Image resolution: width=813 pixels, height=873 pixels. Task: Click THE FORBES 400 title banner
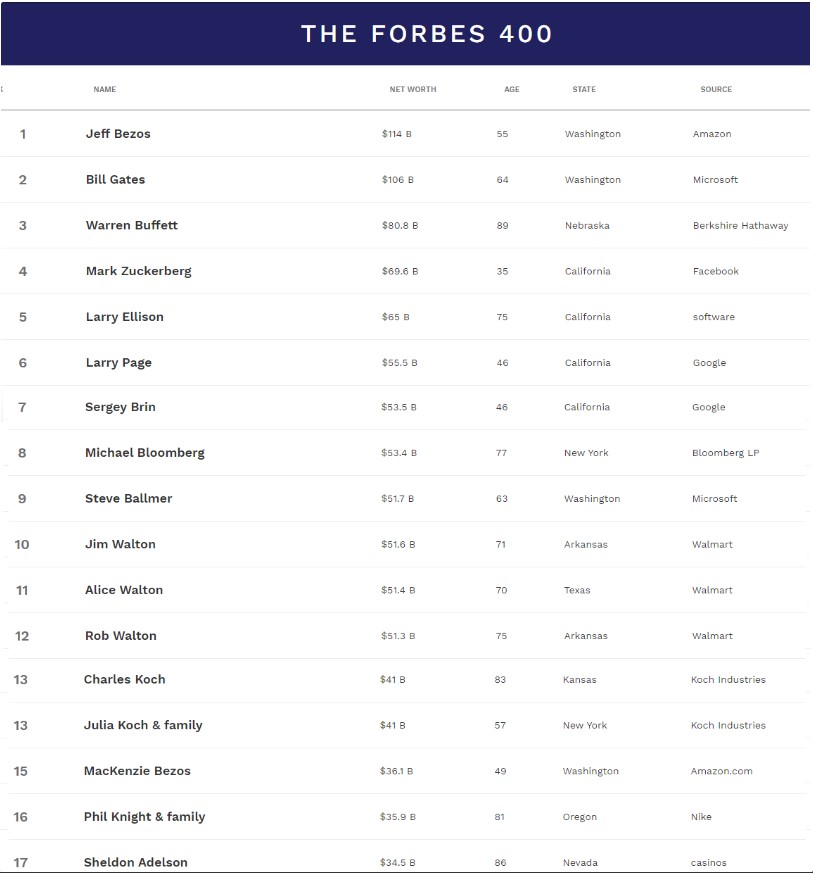(x=427, y=34)
